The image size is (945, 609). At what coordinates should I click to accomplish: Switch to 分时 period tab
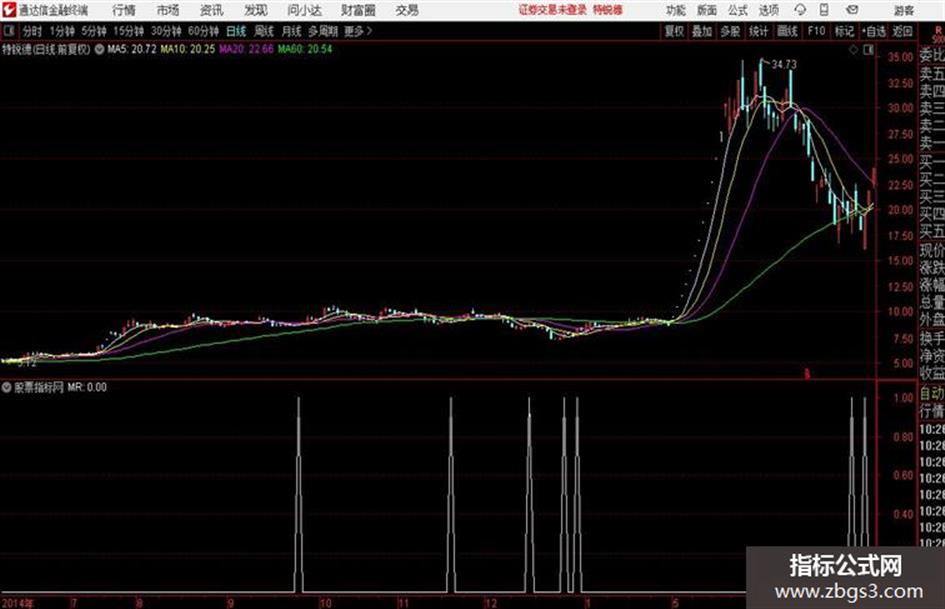click(x=33, y=31)
